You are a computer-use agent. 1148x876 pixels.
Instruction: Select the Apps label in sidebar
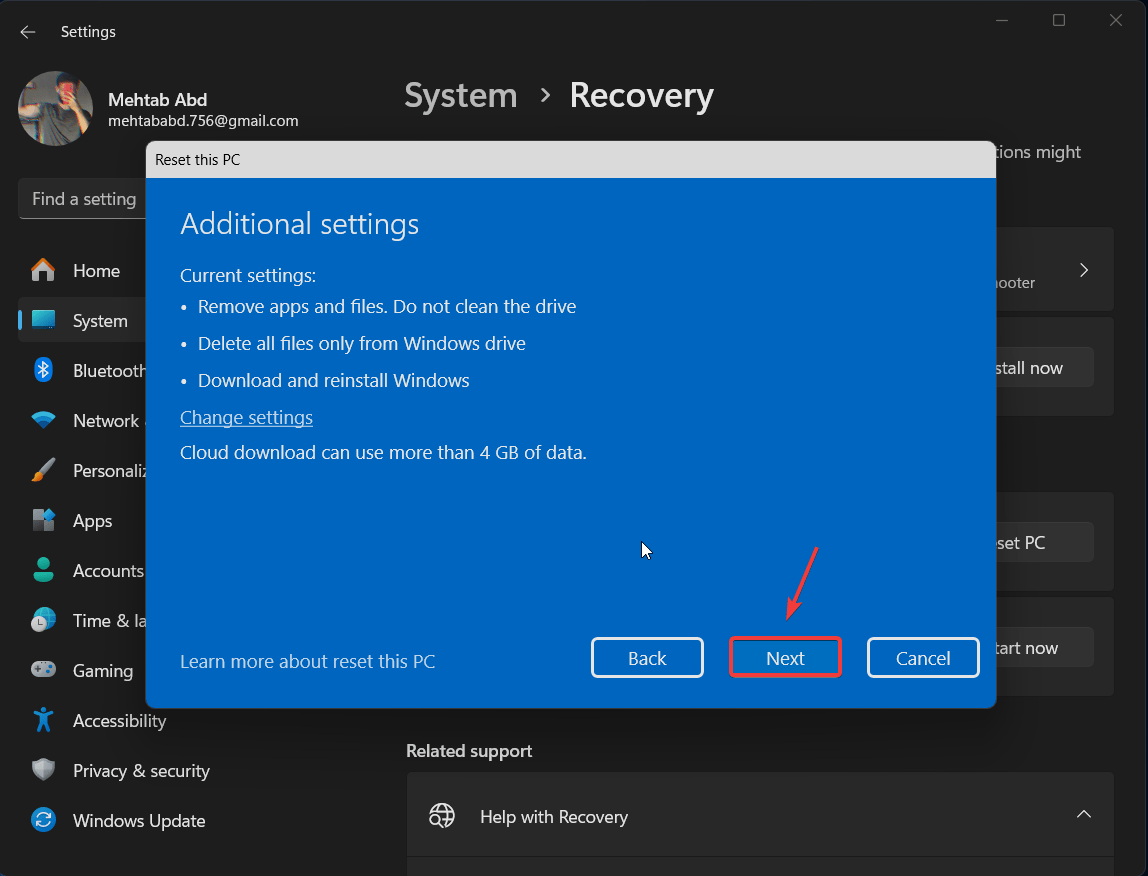(x=92, y=521)
